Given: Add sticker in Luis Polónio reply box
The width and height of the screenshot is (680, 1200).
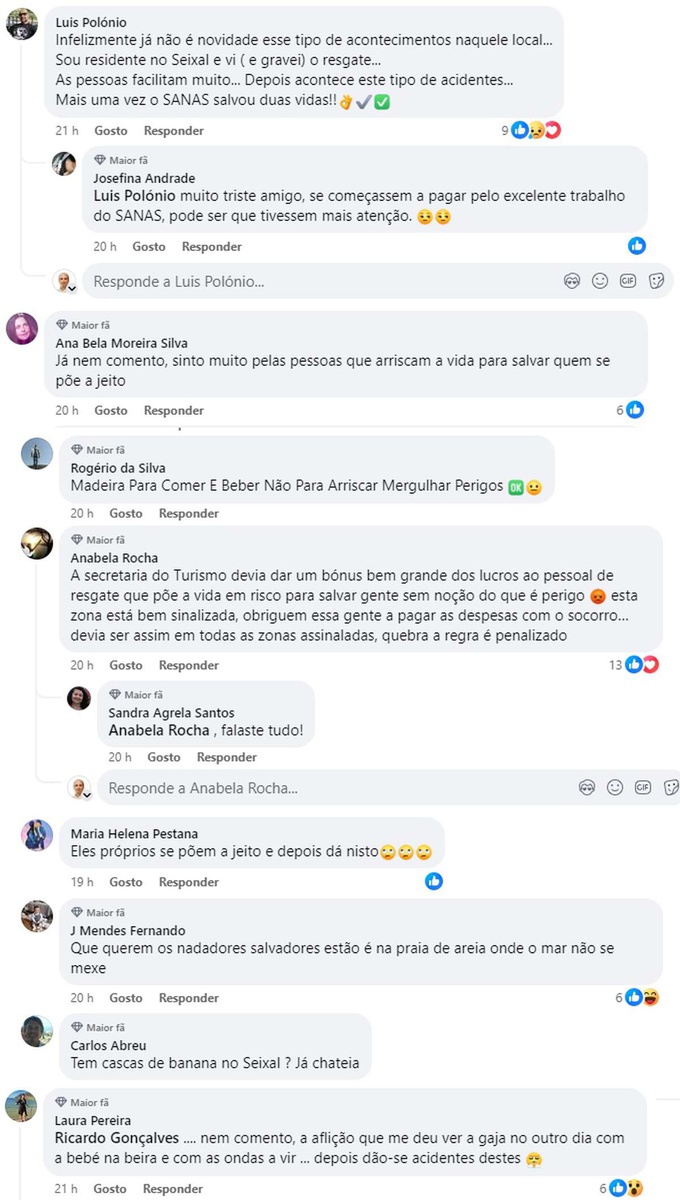Looking at the screenshot, I should [x=656, y=281].
